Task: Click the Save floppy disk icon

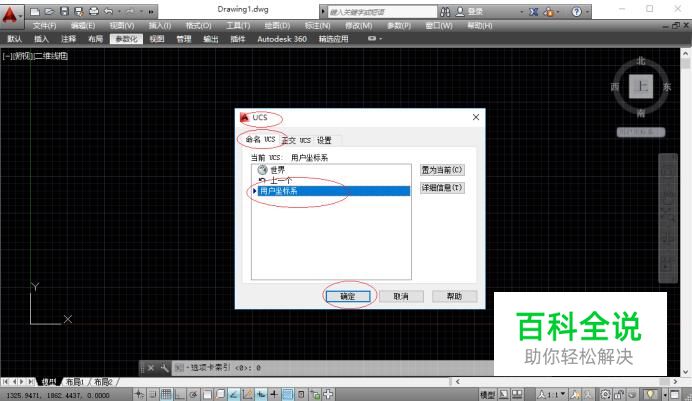Action: pos(64,11)
